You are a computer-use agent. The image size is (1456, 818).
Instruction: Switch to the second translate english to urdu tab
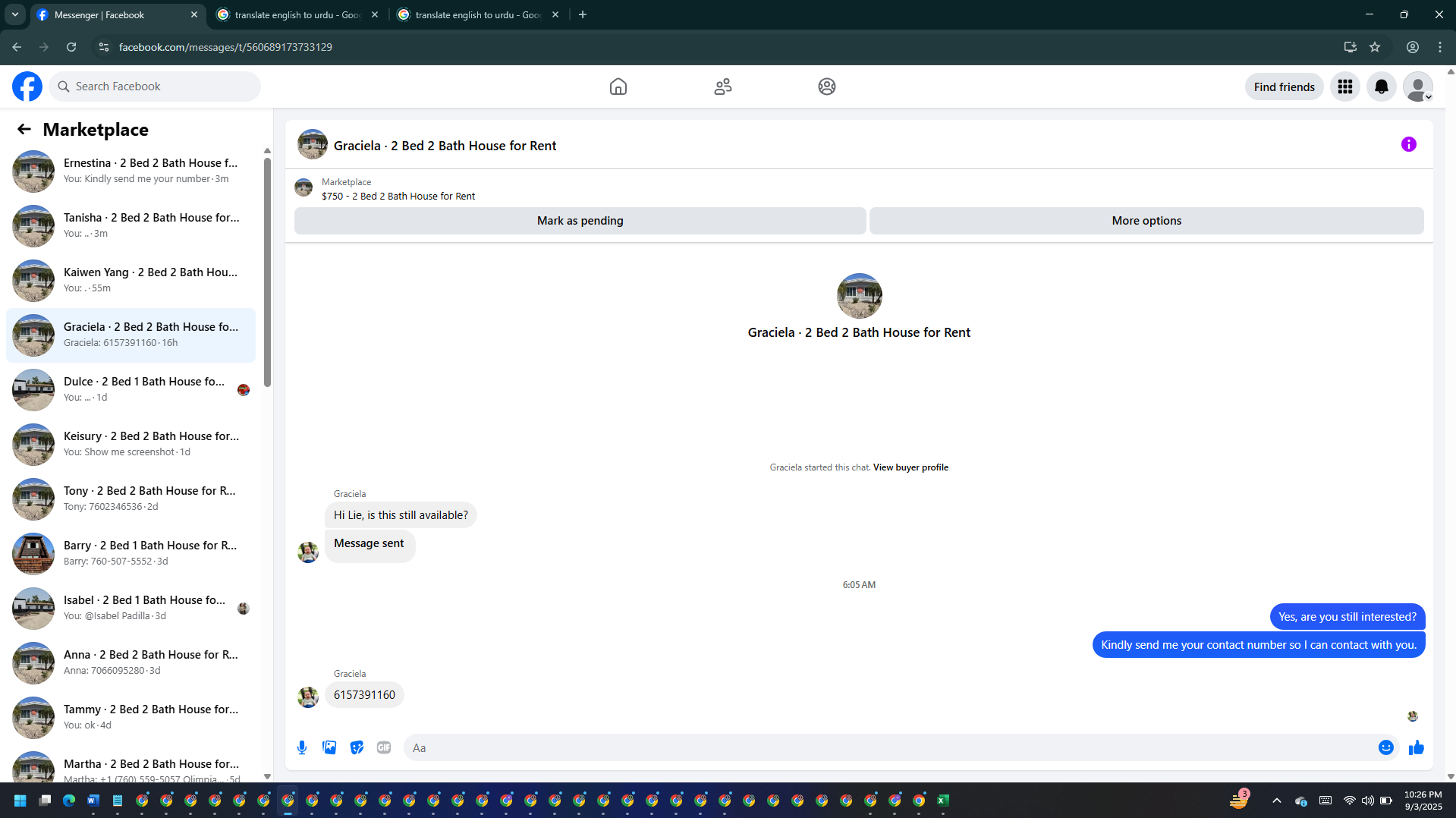(x=478, y=14)
